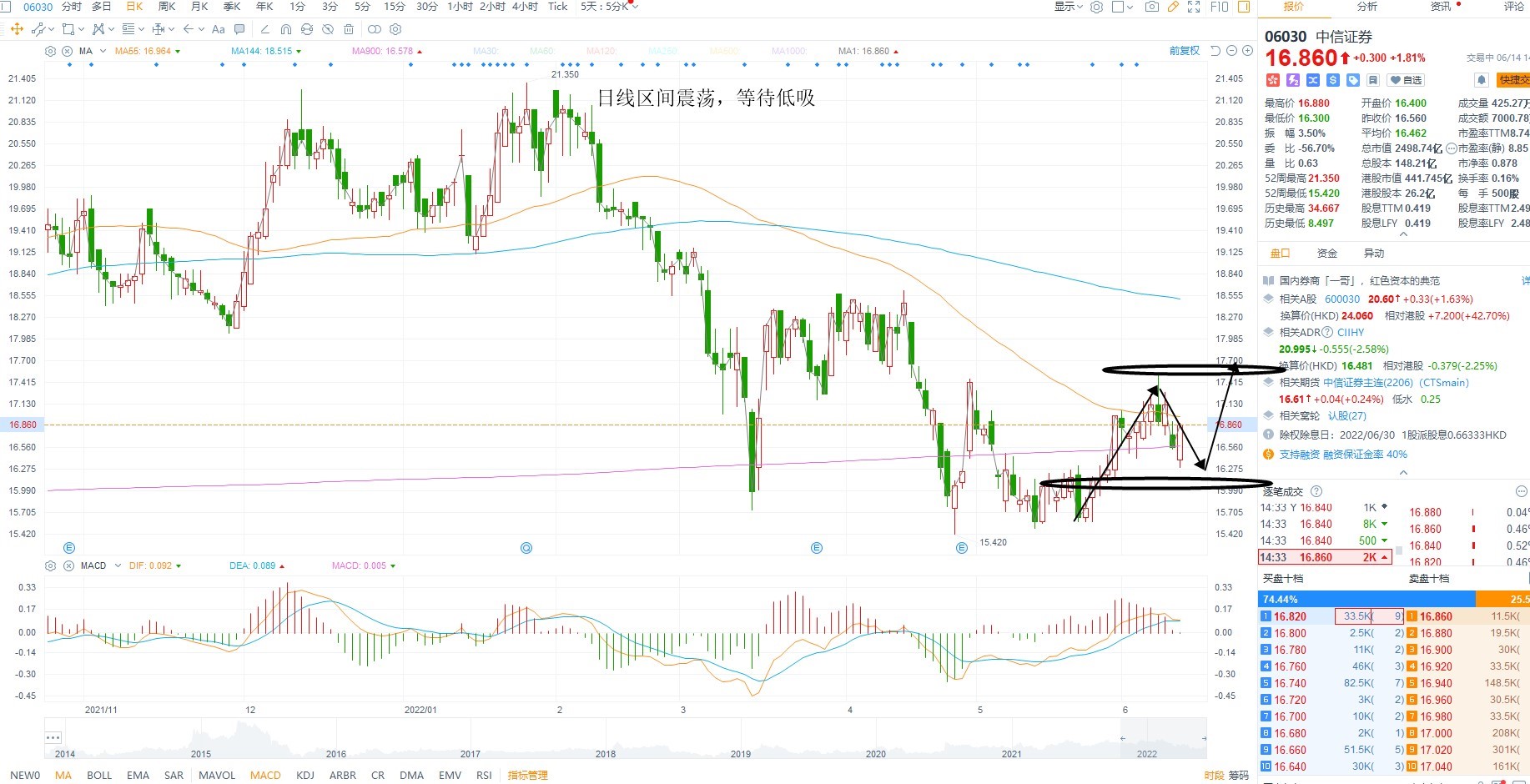Click the 快捷交易 quick trade button
Screen dimensions: 1530x784
(1513, 80)
